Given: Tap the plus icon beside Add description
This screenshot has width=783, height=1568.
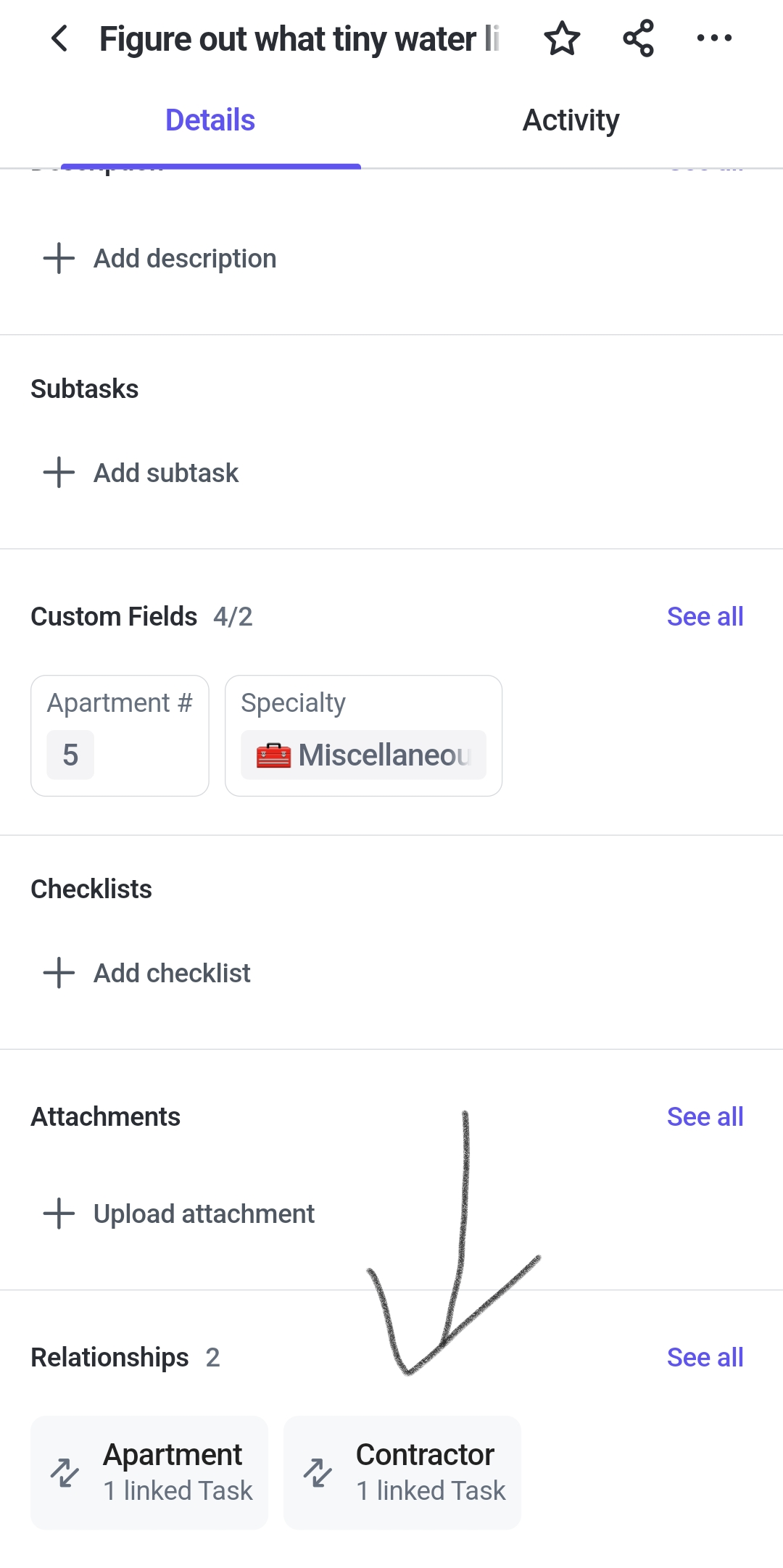Looking at the screenshot, I should click(59, 258).
